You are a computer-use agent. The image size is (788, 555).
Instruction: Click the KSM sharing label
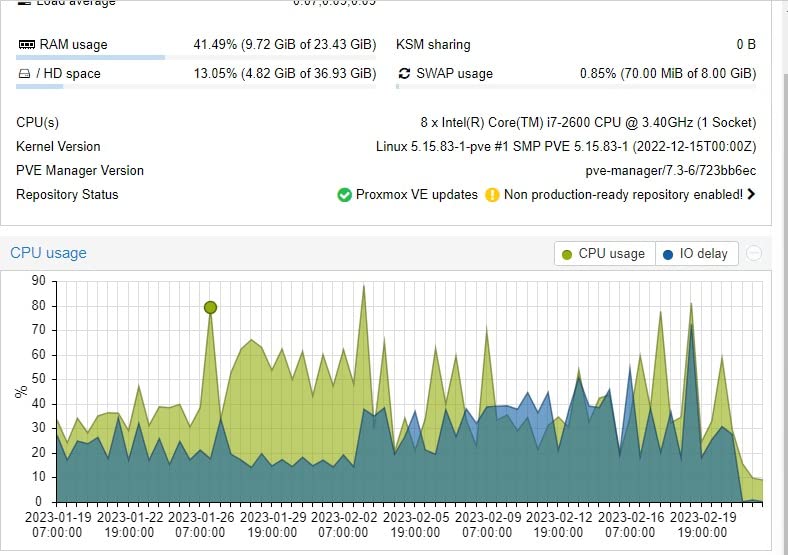(433, 44)
